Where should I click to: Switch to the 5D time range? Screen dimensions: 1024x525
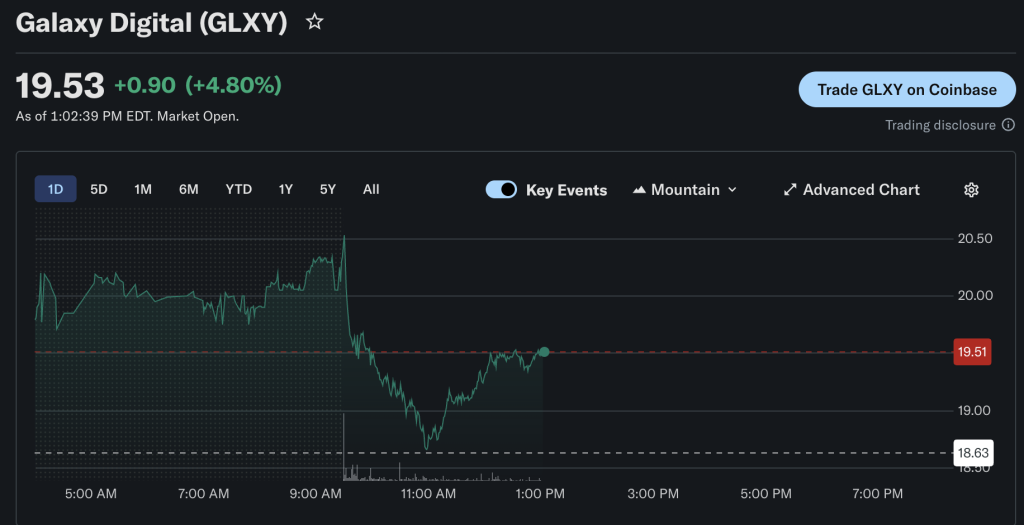[x=99, y=189]
